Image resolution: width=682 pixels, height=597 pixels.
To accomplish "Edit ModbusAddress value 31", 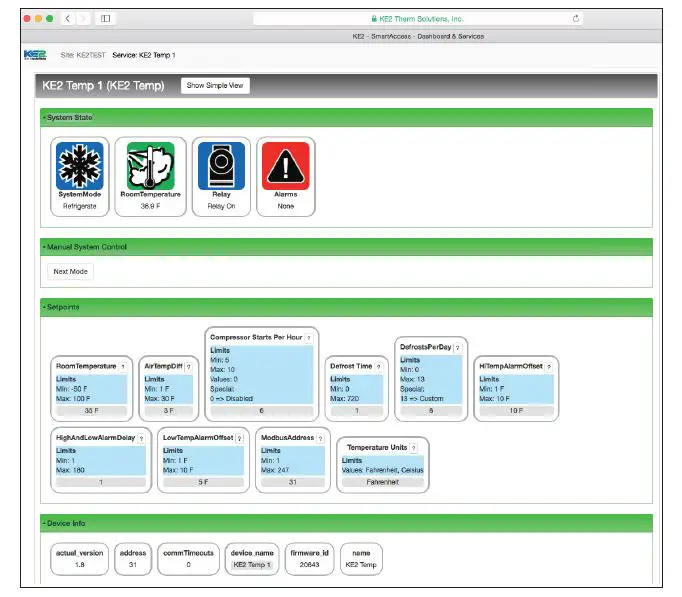I will [293, 483].
